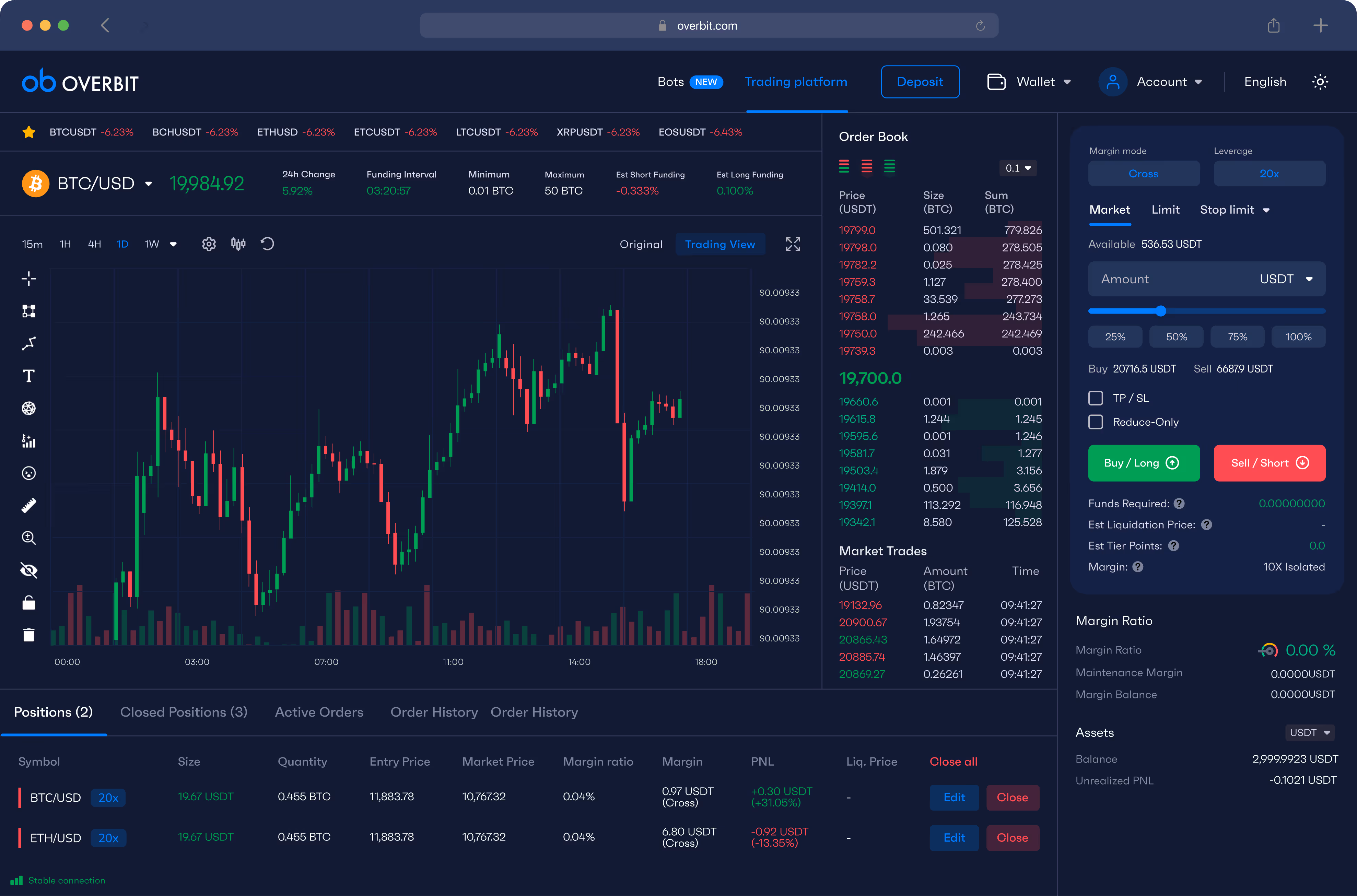Select the Text annotation tool

[x=28, y=376]
